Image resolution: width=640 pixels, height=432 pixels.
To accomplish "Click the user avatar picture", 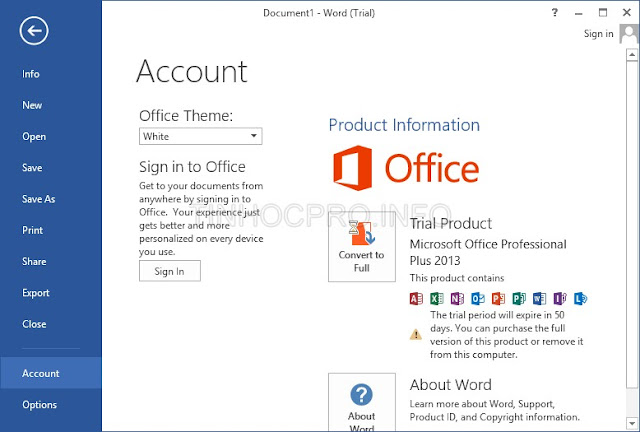I will (629, 33).
